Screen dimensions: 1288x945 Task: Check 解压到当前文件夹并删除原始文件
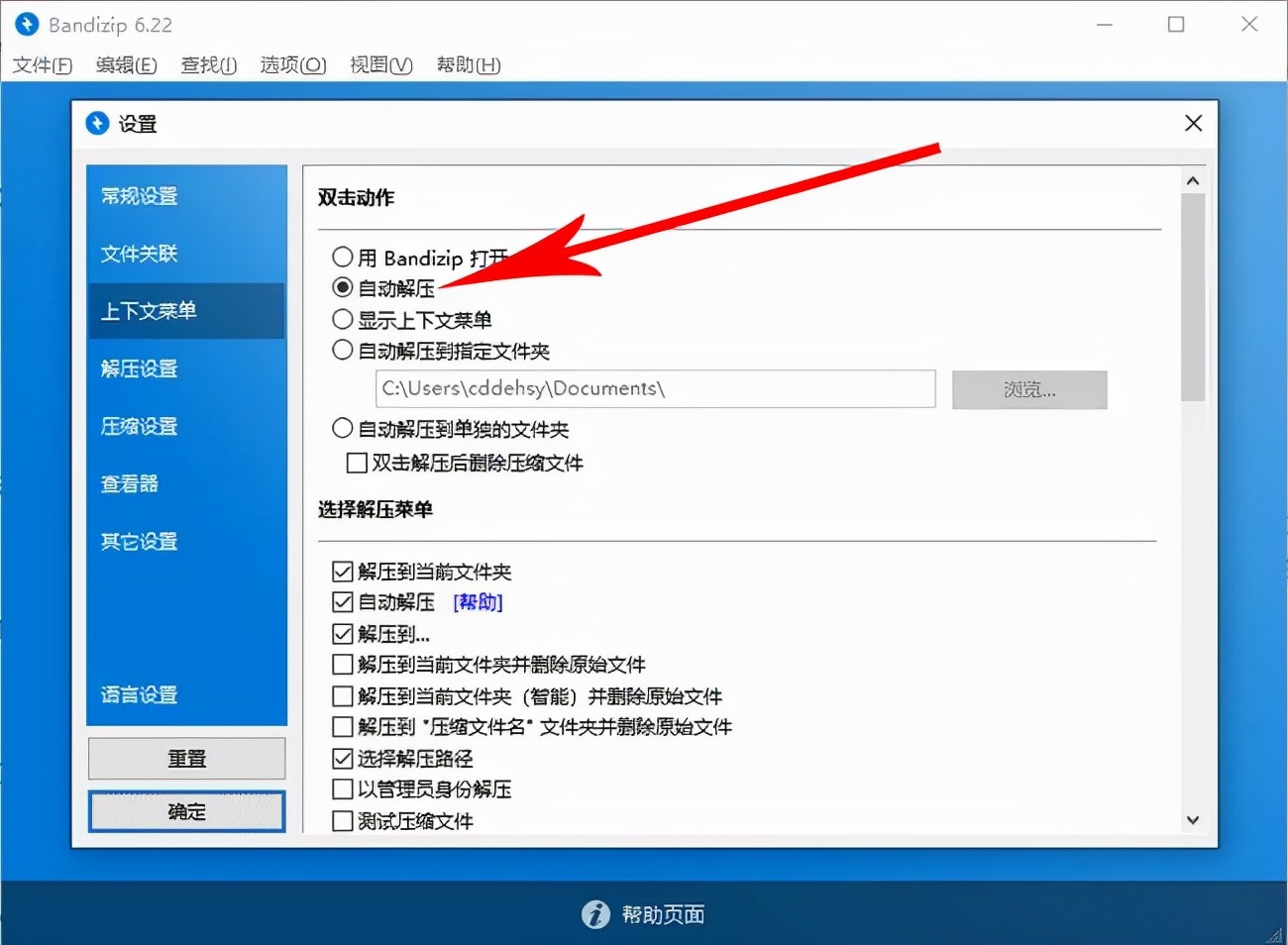point(342,665)
